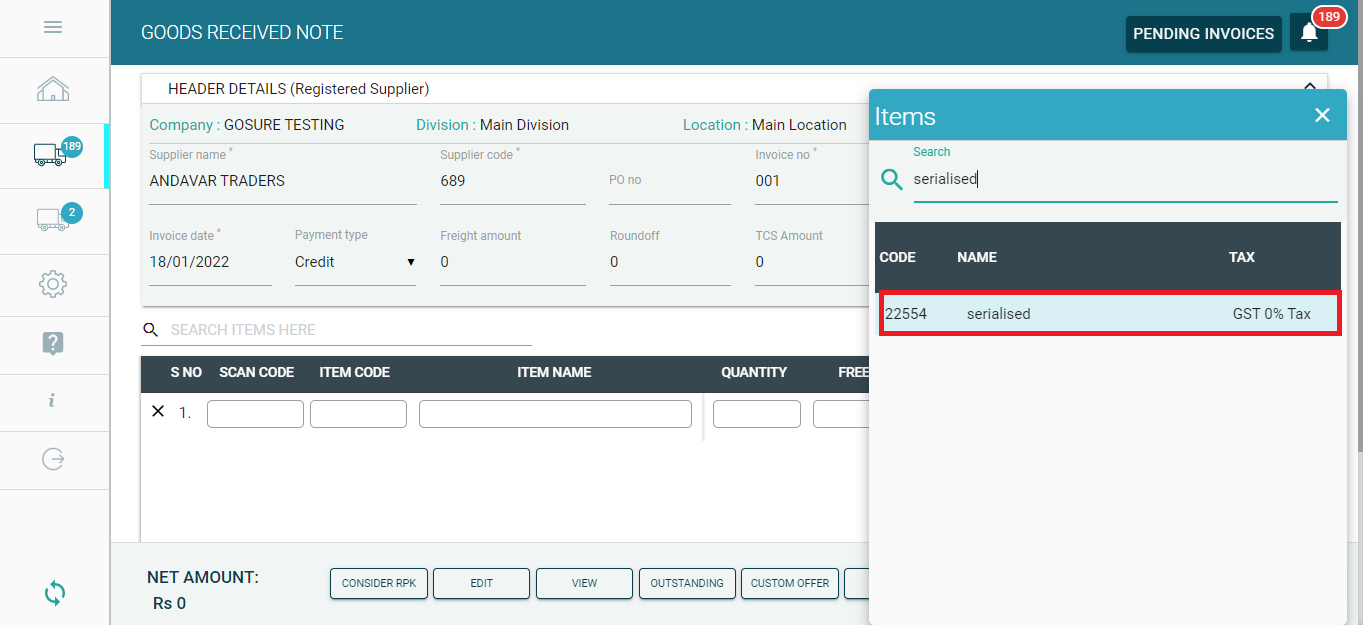Click the CONSIDER RPK button
Image resolution: width=1363 pixels, height=625 pixels.
click(x=379, y=583)
